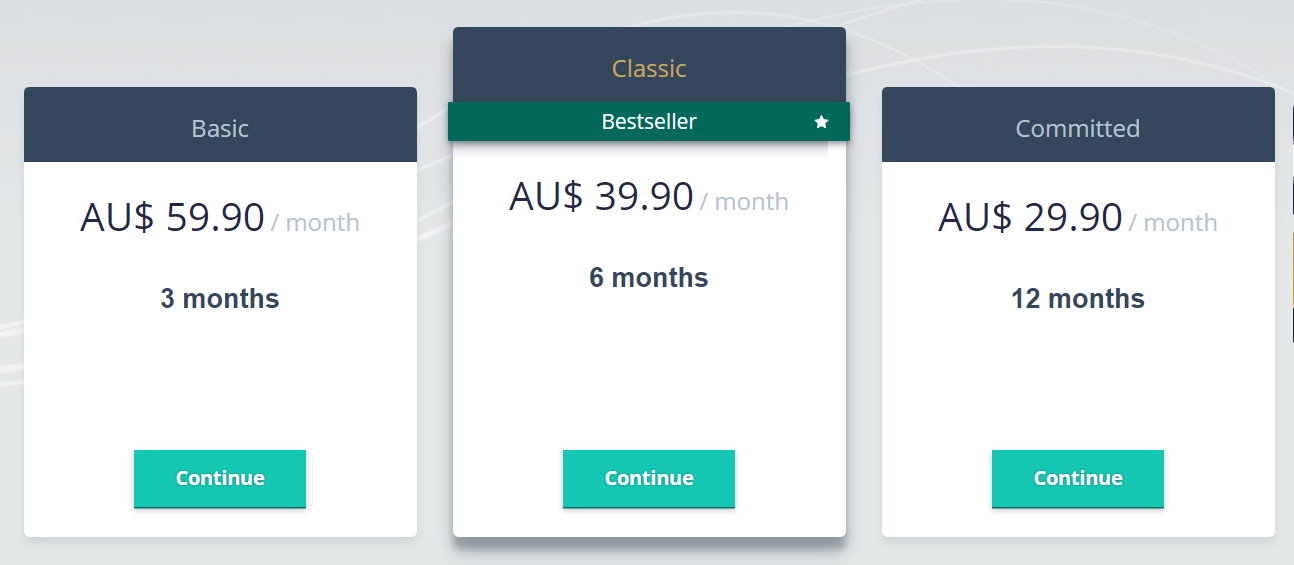Click '/ month' beside the 59.90 price
1294x565 pixels.
pos(315,222)
